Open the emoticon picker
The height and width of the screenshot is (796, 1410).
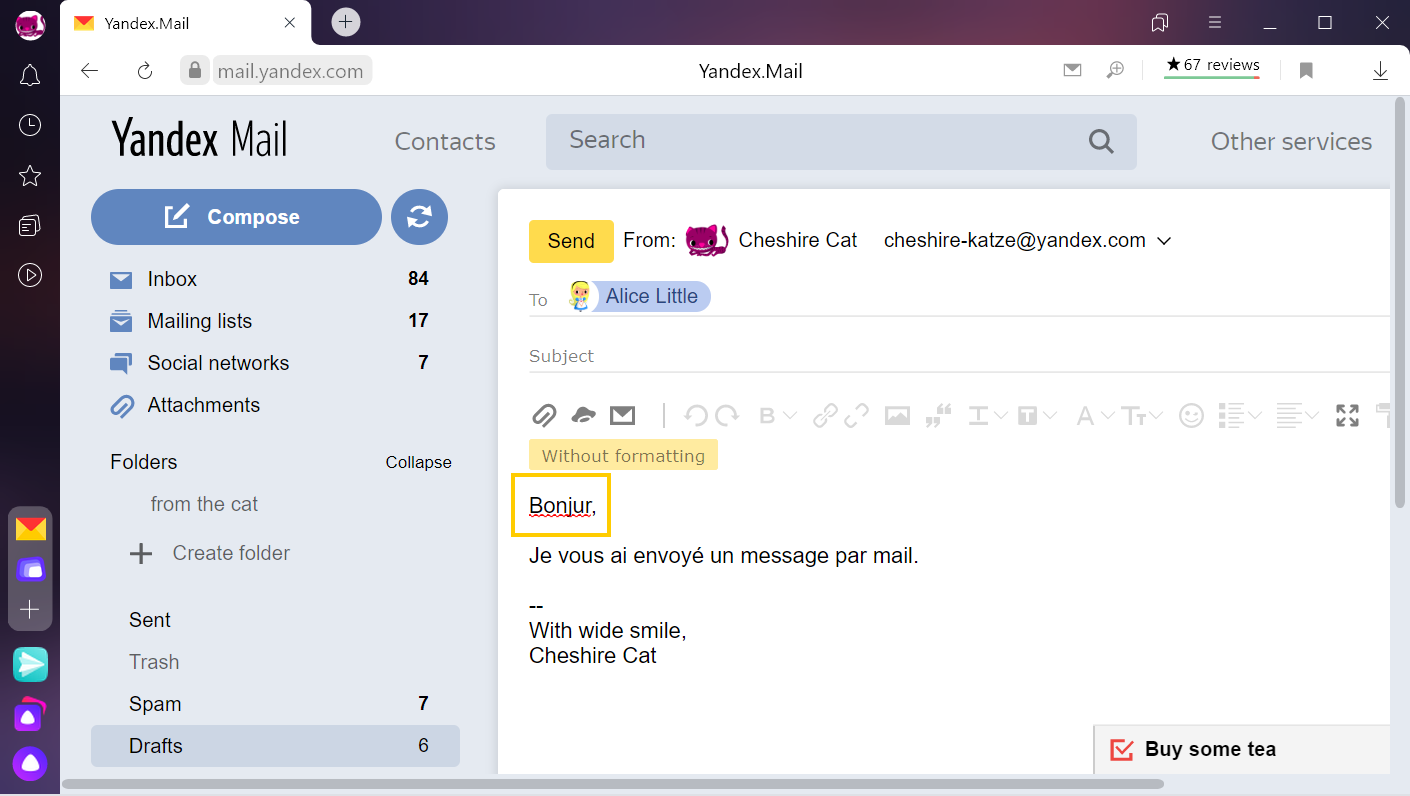click(x=1191, y=415)
